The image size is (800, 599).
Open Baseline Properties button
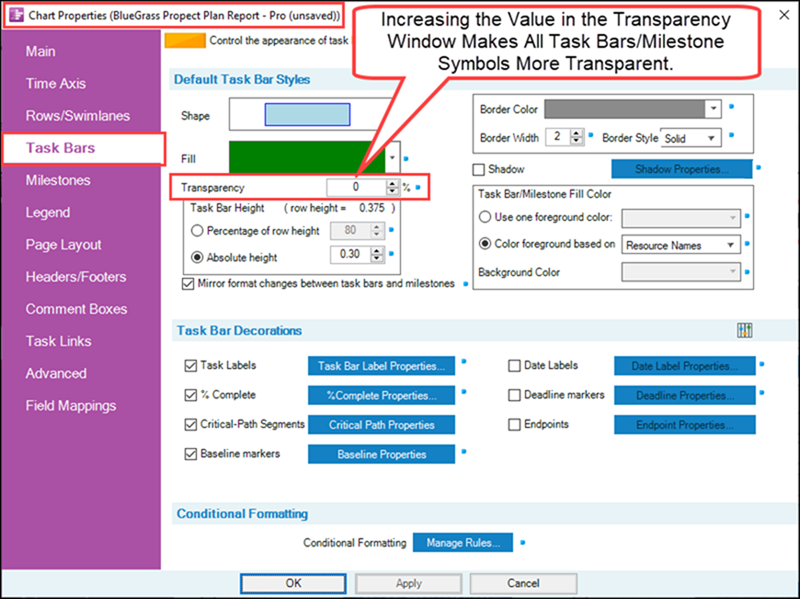[381, 454]
